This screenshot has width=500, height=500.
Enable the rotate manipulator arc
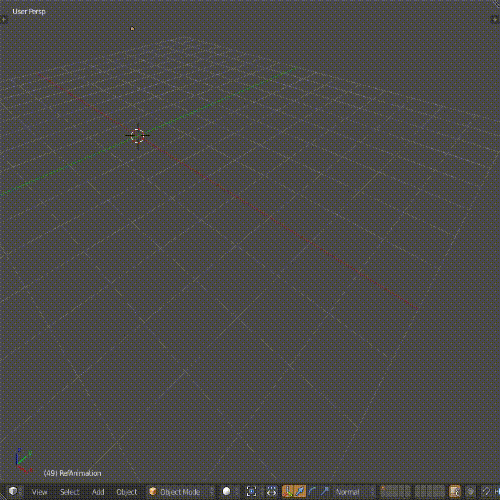click(x=312, y=492)
